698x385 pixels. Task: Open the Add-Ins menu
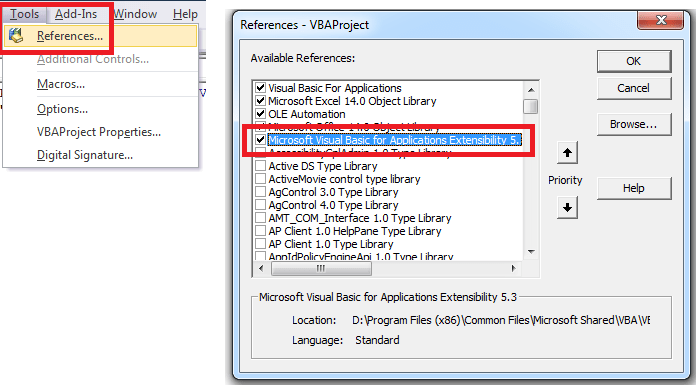(76, 14)
